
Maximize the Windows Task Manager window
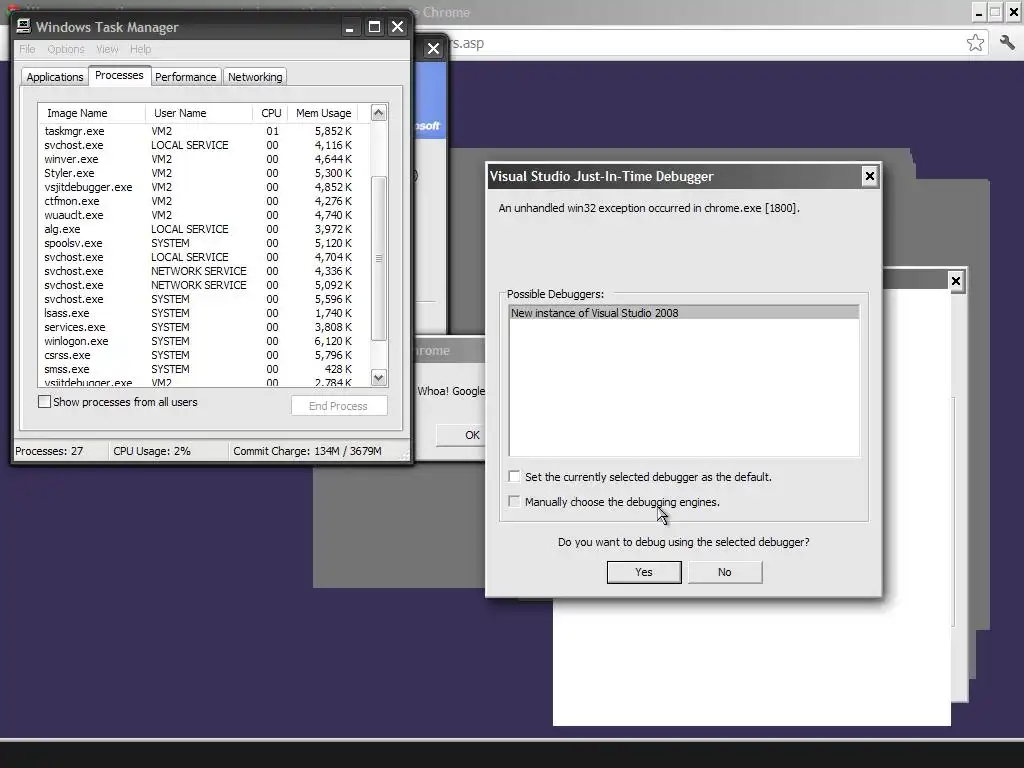(374, 27)
